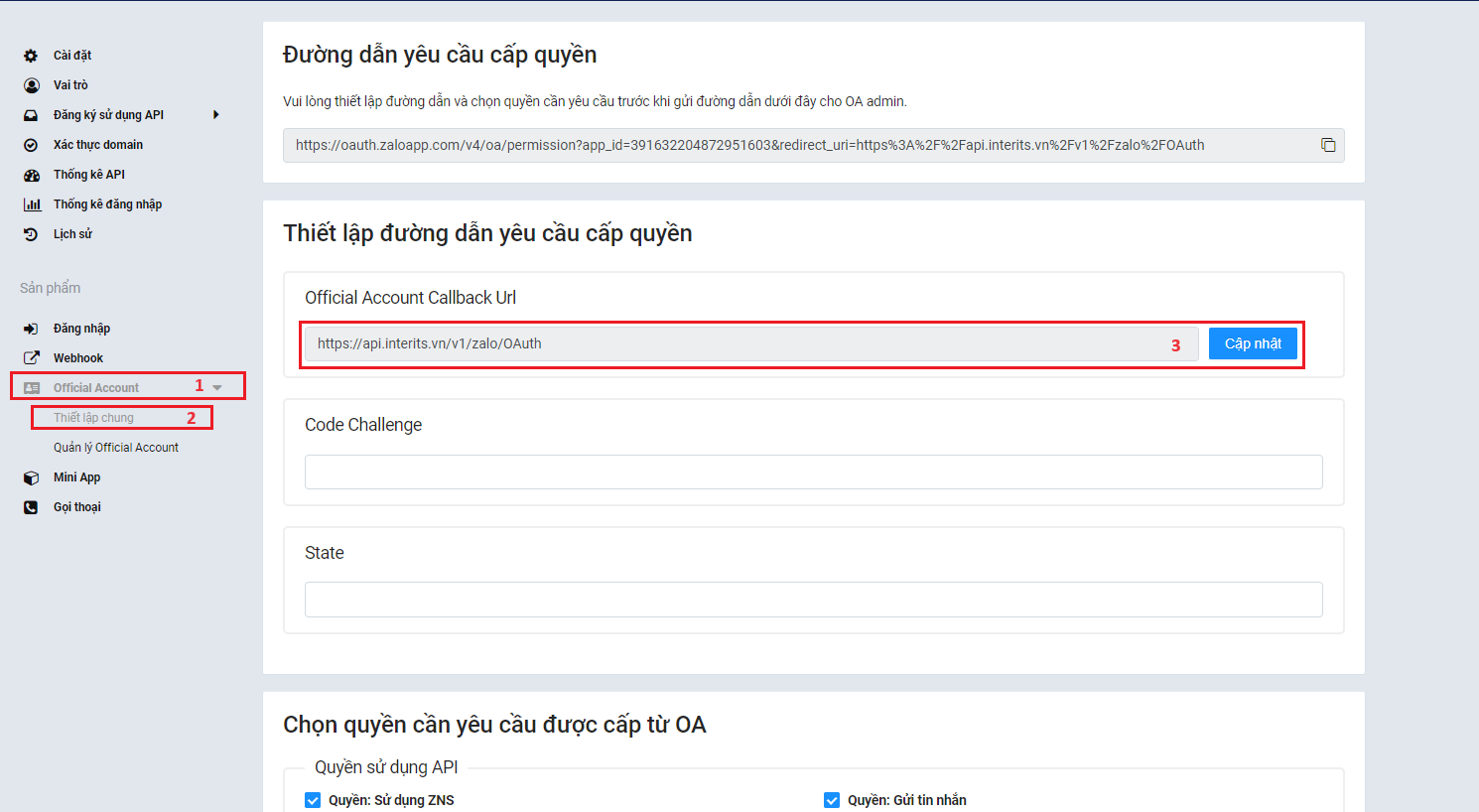1479x812 pixels.
Task: Click the Gọi thoại phone icon
Action: click(31, 507)
